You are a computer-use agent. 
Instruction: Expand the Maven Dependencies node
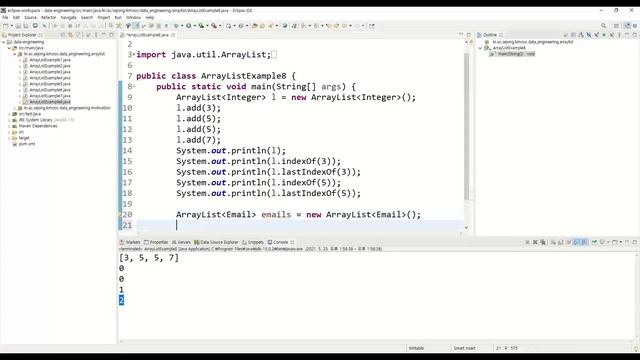[9, 126]
